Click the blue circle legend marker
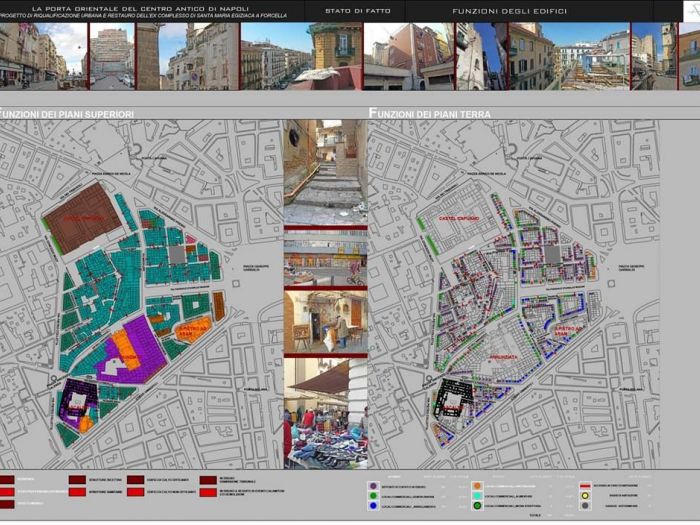700x525 pixels. point(373,506)
